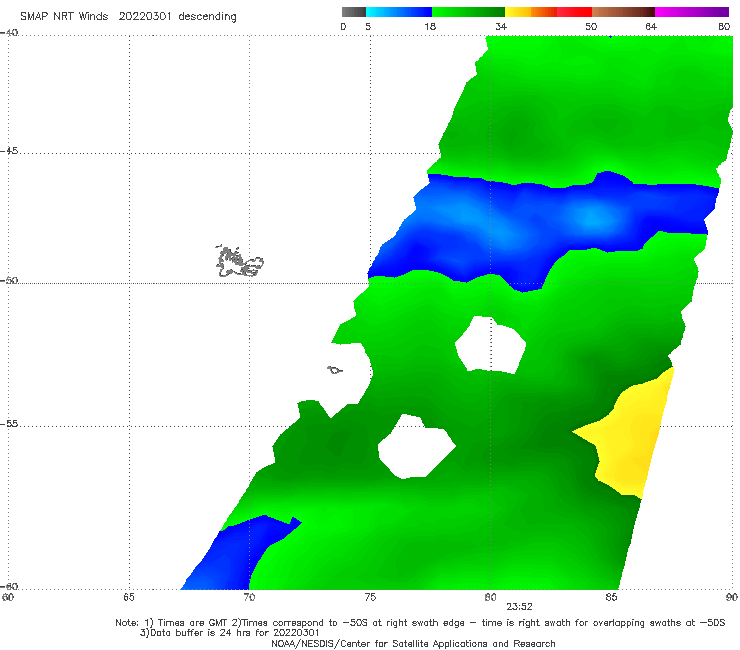This screenshot has width=740, height=650.
Task: Pick the yellow-orange segment of the color bar
Action: click(x=531, y=12)
